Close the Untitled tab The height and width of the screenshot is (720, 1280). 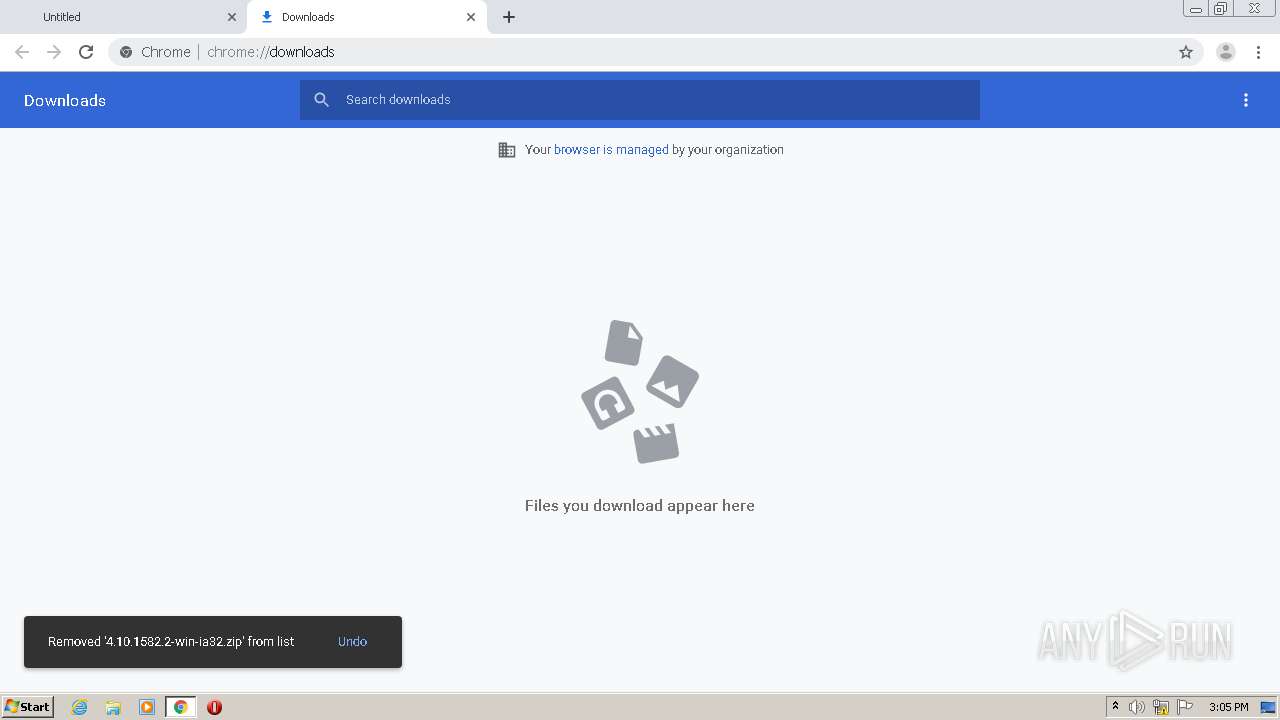[x=232, y=17]
